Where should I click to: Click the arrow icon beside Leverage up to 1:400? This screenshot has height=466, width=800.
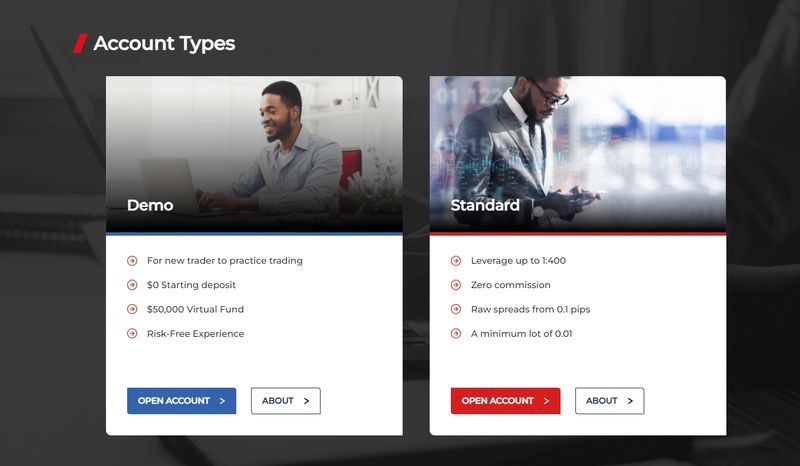pyautogui.click(x=456, y=261)
